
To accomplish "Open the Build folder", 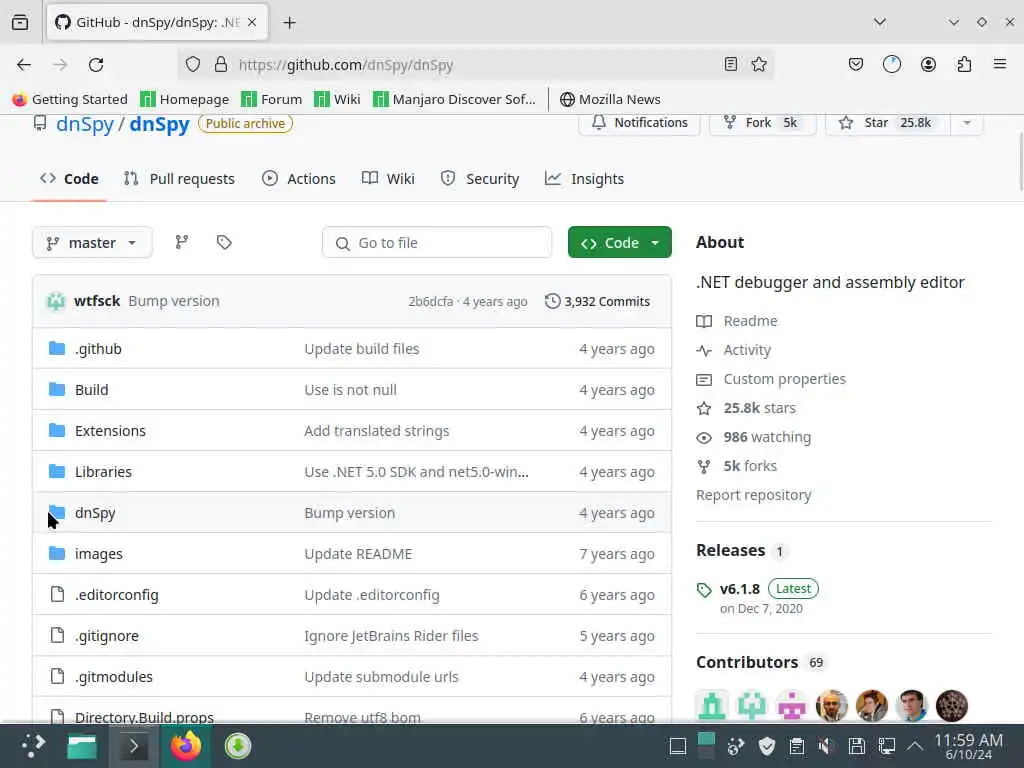I will tap(91, 390).
